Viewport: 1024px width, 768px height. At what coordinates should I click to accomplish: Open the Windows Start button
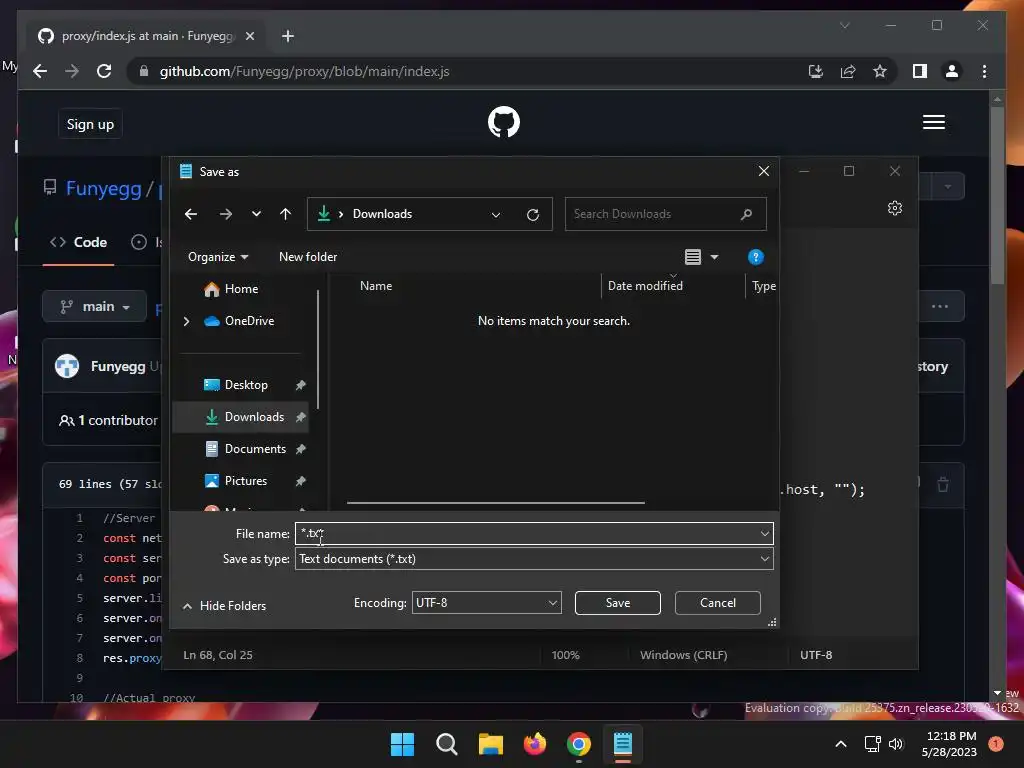point(402,744)
